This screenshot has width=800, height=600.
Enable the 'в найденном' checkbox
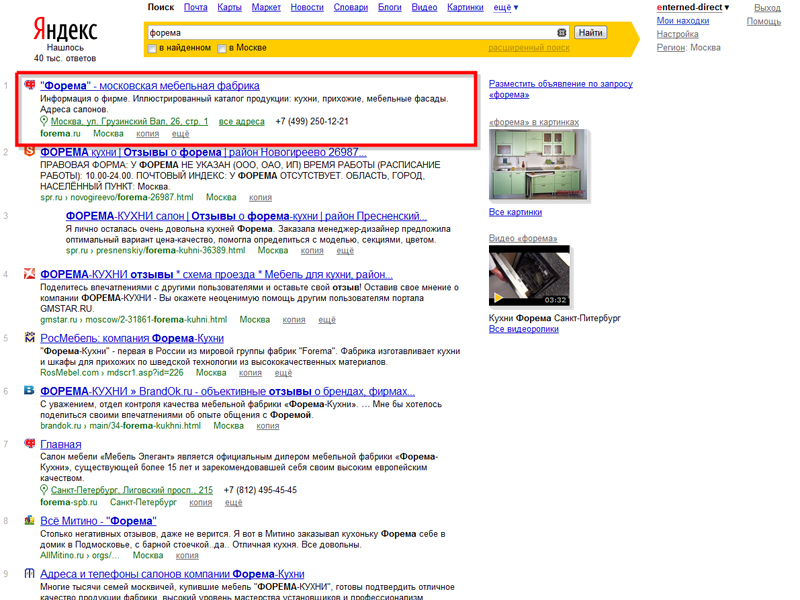pyautogui.click(x=152, y=48)
